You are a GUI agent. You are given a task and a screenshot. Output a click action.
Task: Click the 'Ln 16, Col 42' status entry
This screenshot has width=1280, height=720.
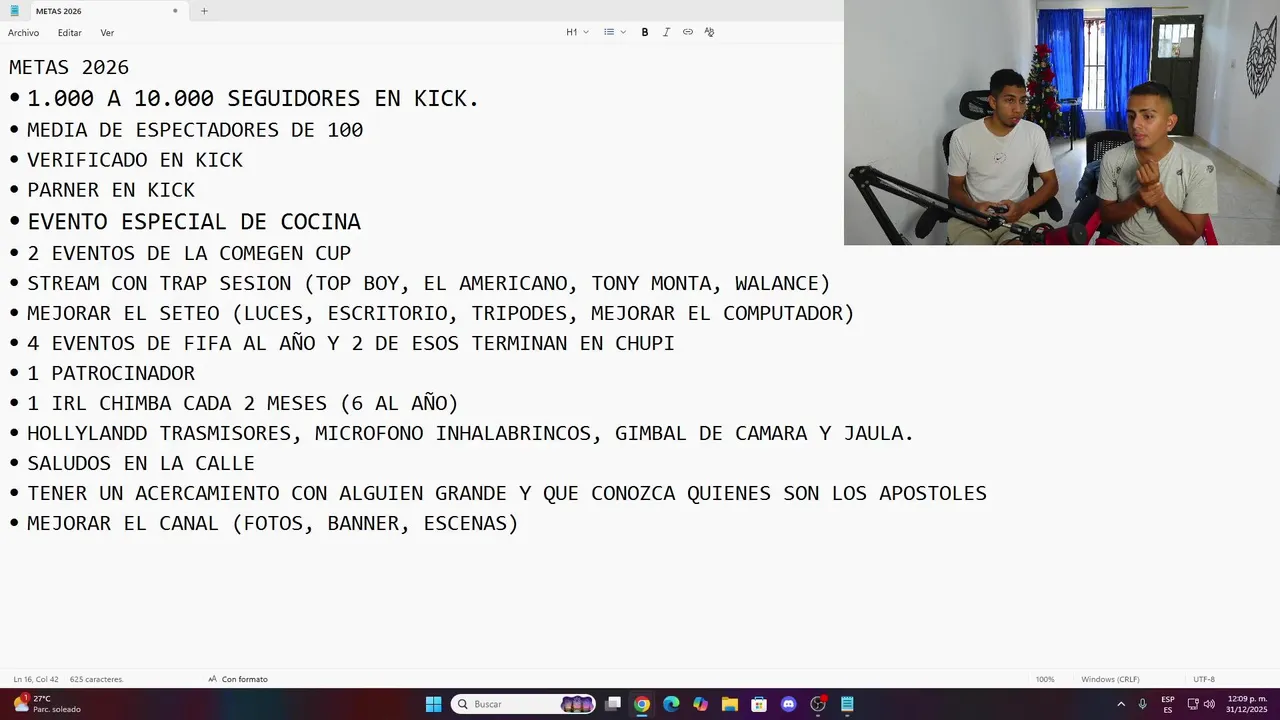(36, 679)
